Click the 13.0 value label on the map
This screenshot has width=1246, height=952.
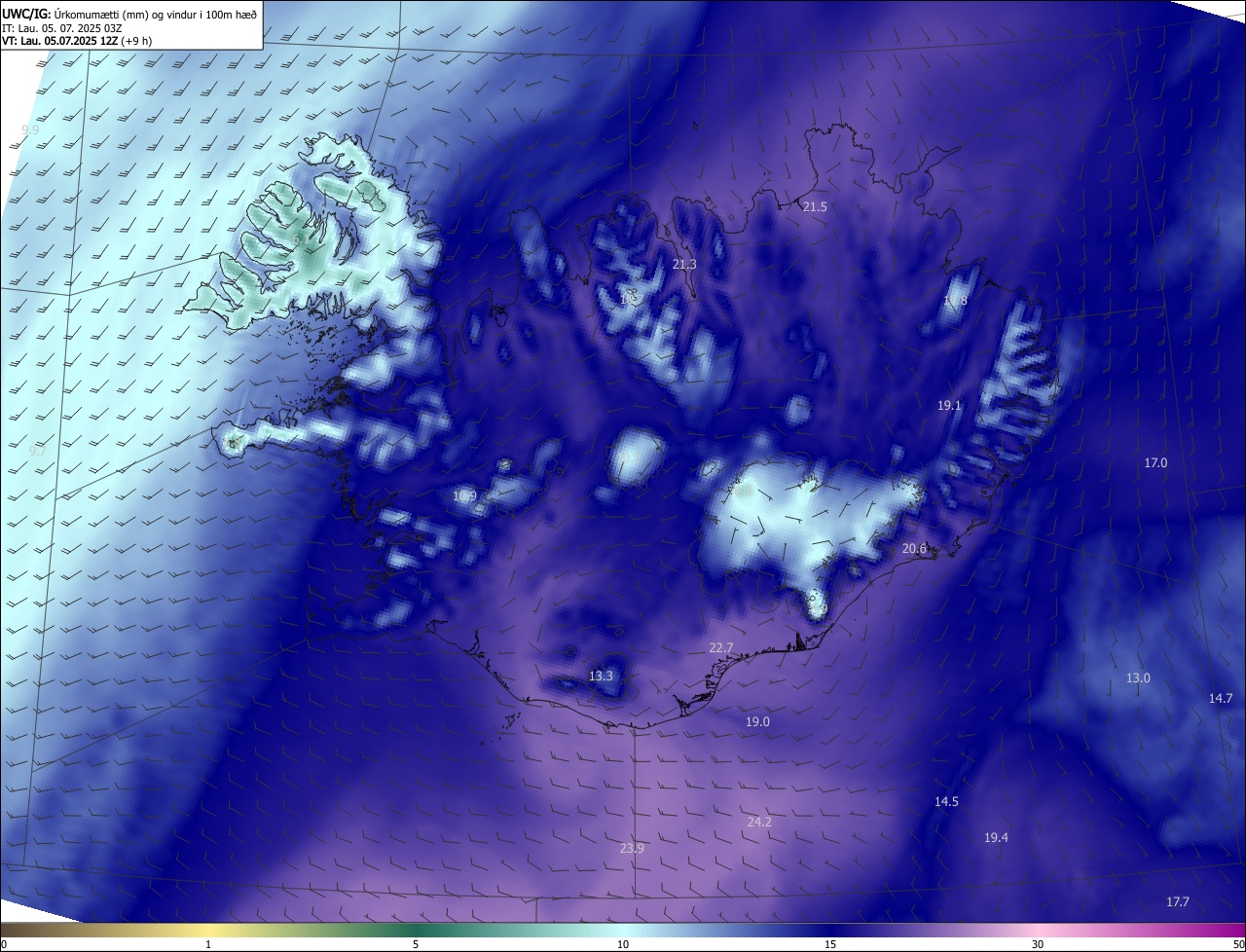tap(1138, 678)
